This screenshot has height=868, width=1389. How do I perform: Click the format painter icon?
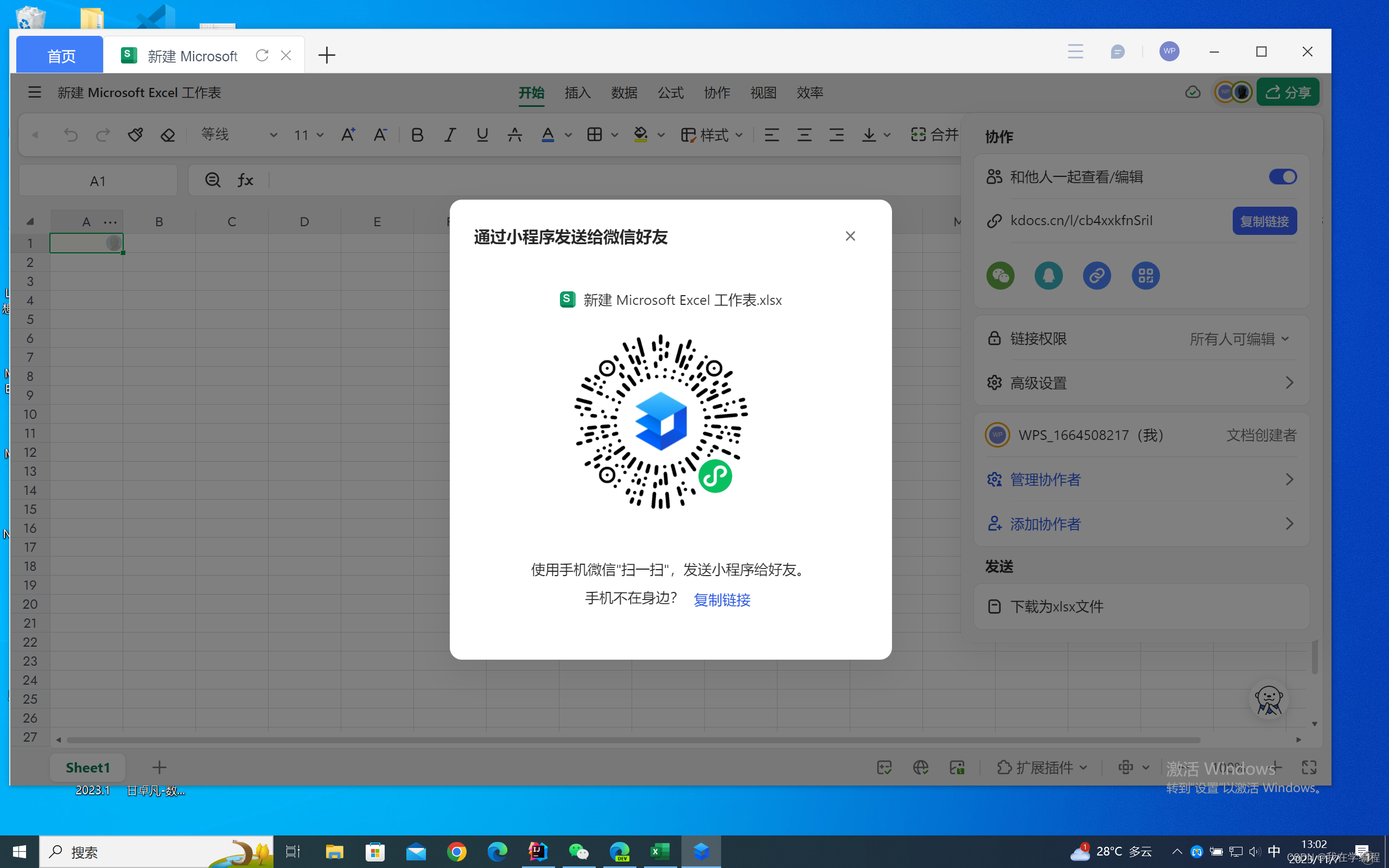click(x=135, y=135)
